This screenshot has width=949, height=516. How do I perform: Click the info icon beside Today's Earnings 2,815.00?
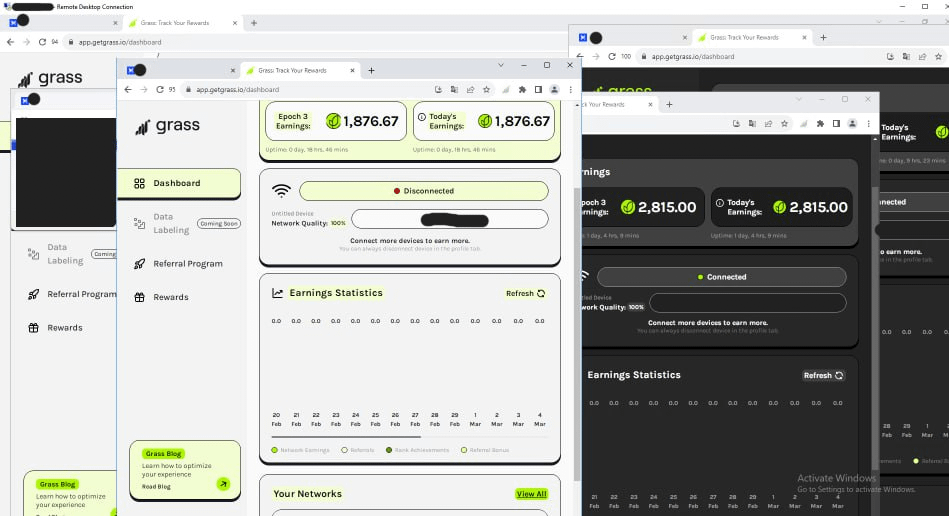coord(720,203)
